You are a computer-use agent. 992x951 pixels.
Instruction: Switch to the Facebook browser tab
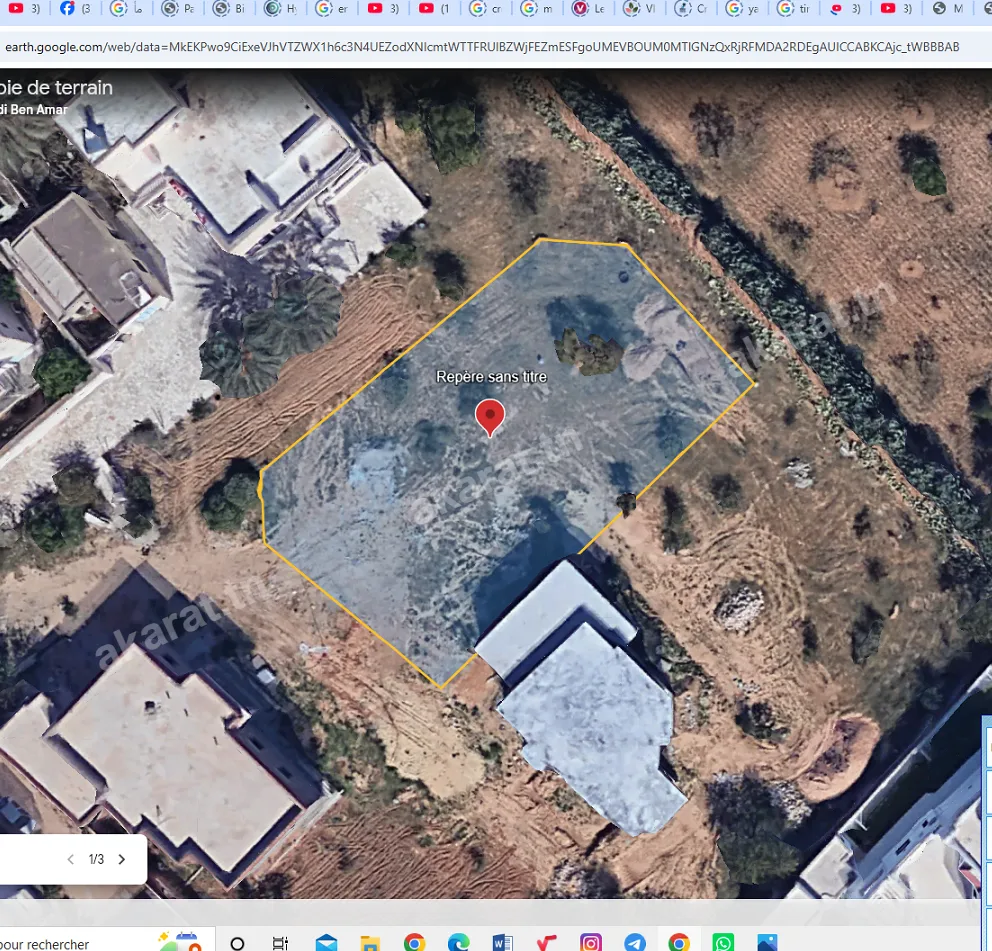[x=76, y=8]
